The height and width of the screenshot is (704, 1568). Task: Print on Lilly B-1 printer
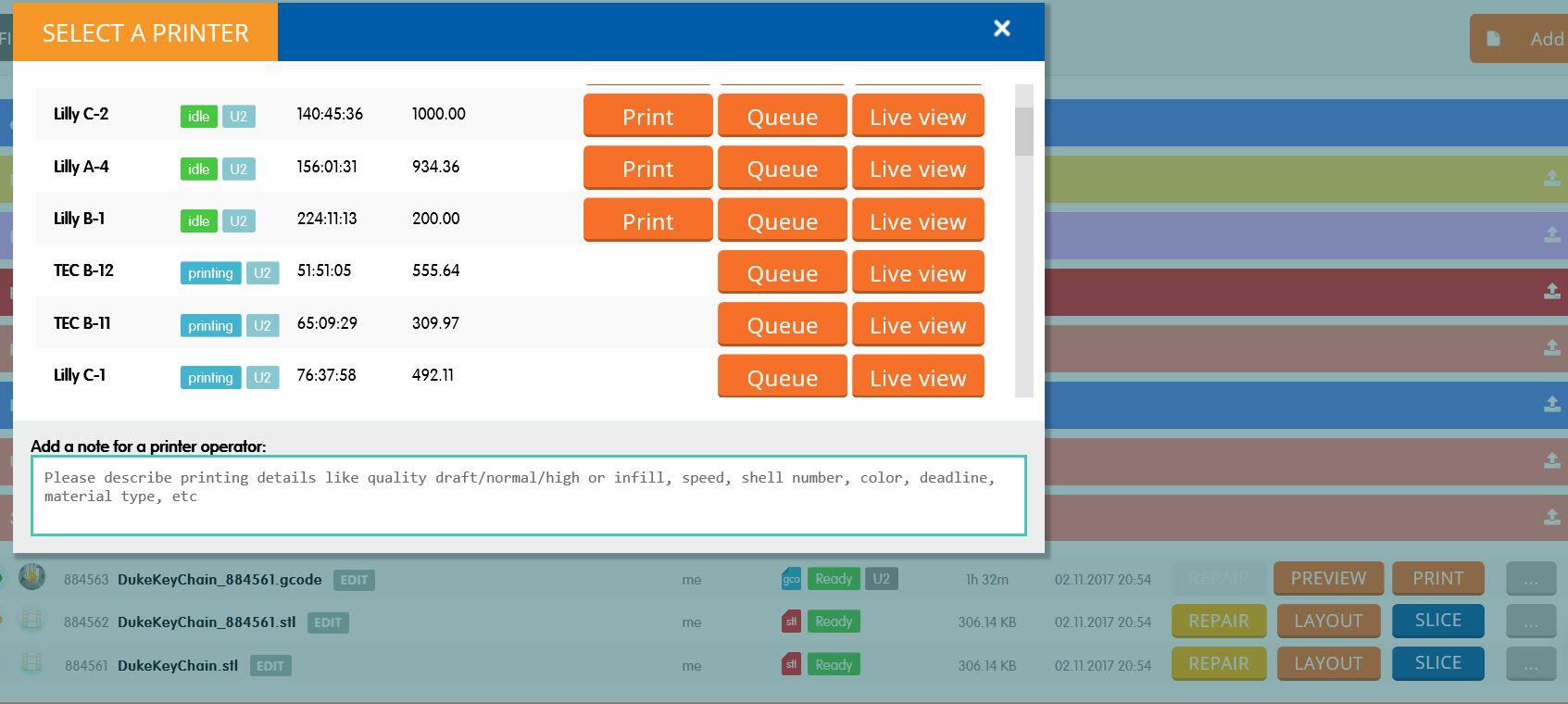(647, 220)
